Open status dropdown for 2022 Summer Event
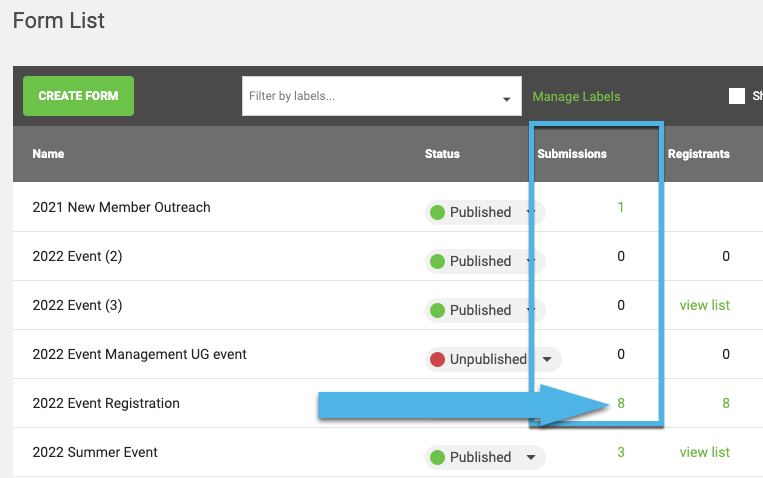Screen dimensions: 763x478 point(531,457)
